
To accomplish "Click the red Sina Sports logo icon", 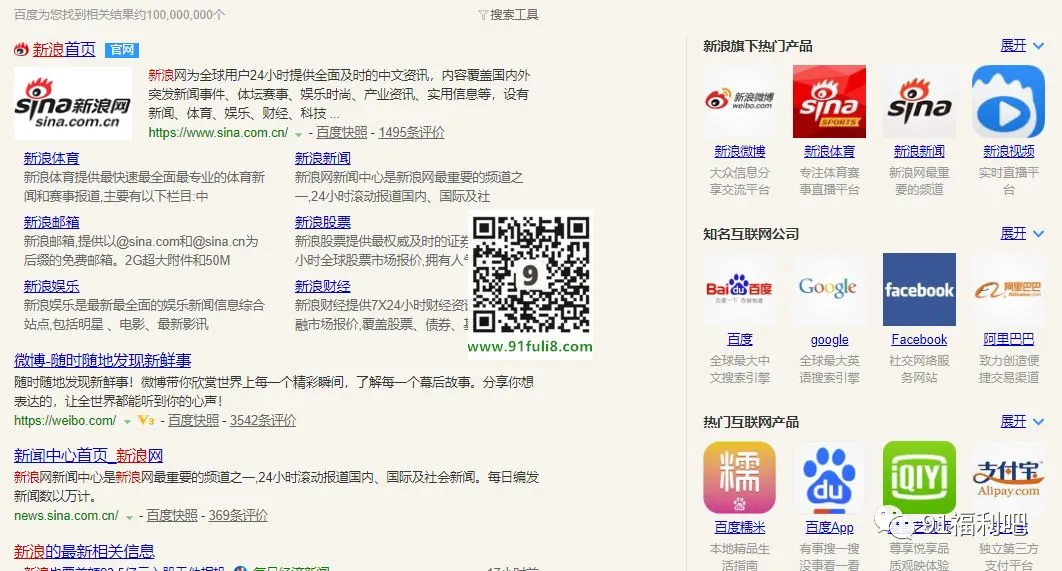I will [x=829, y=102].
